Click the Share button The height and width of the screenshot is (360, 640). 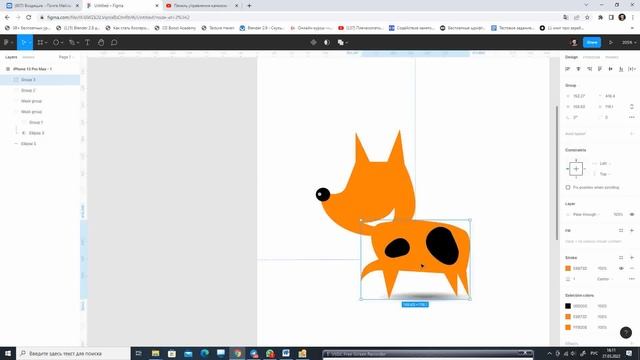(x=592, y=42)
